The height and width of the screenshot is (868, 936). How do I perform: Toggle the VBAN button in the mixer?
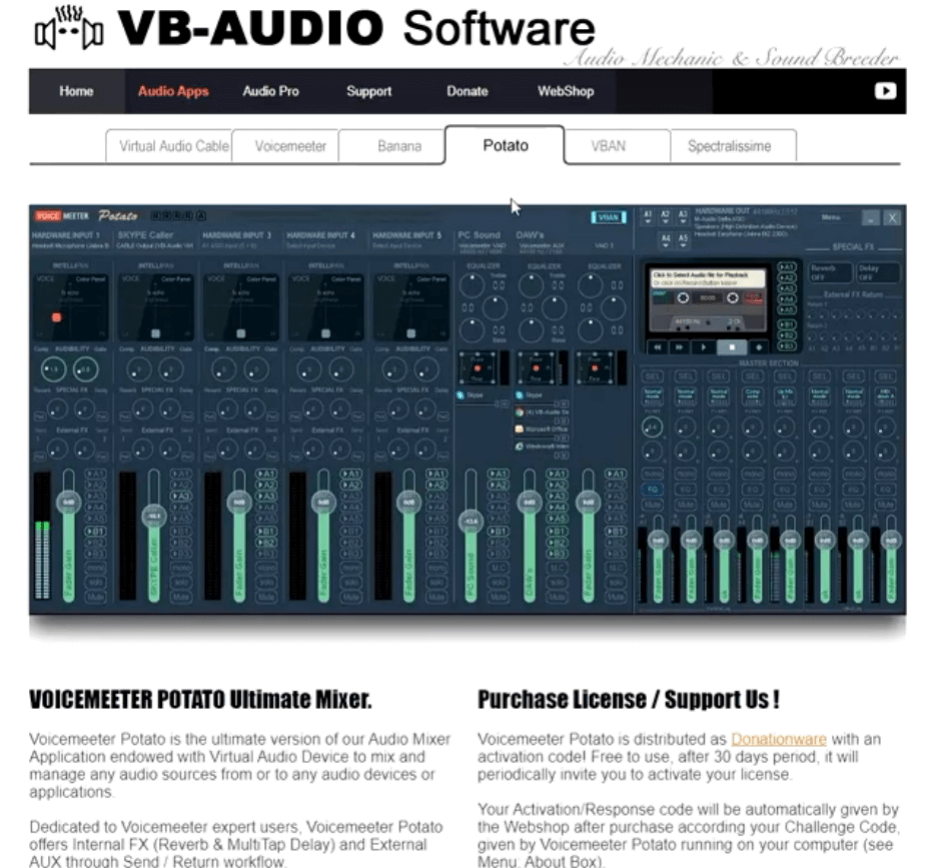[x=608, y=217]
